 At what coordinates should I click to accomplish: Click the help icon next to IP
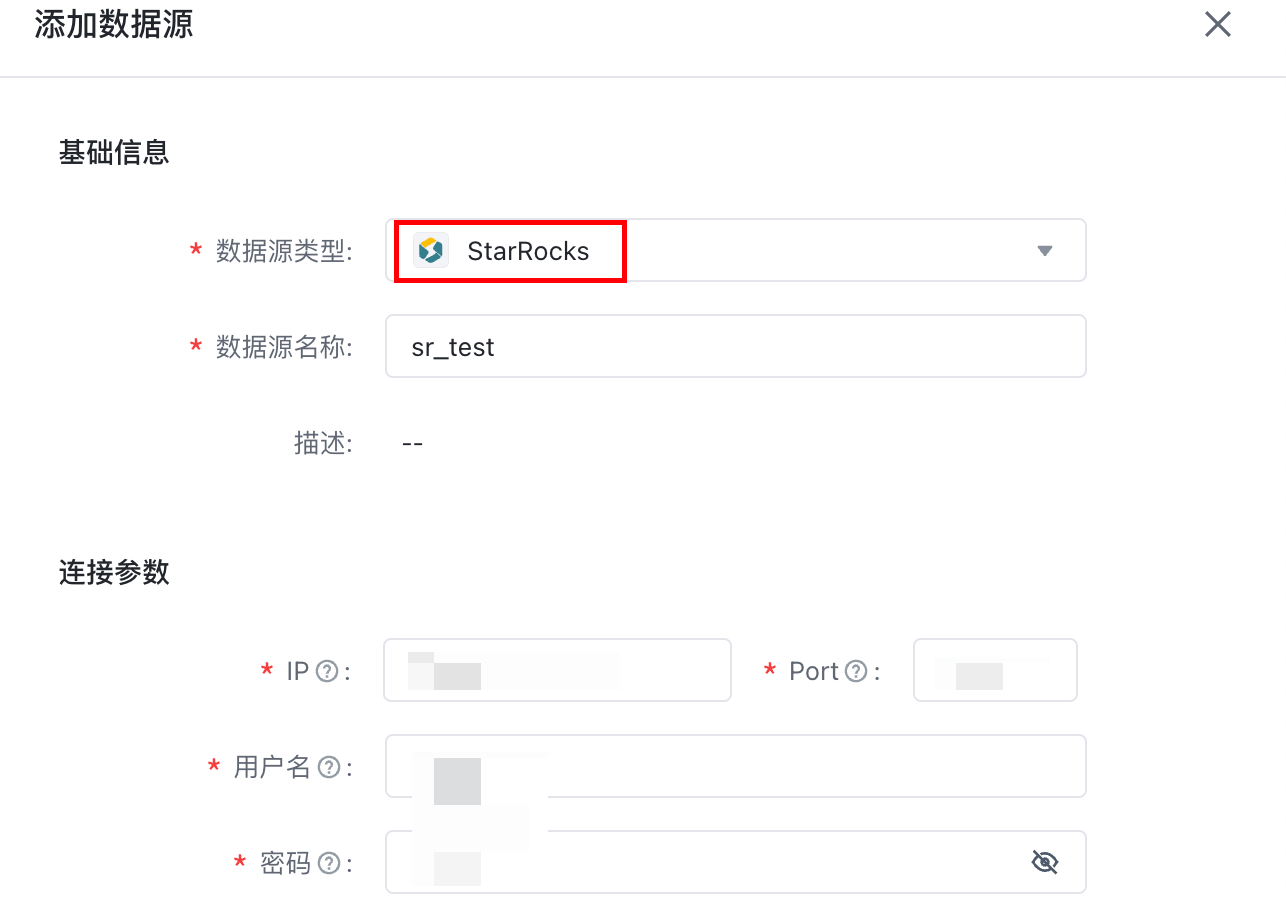point(326,671)
